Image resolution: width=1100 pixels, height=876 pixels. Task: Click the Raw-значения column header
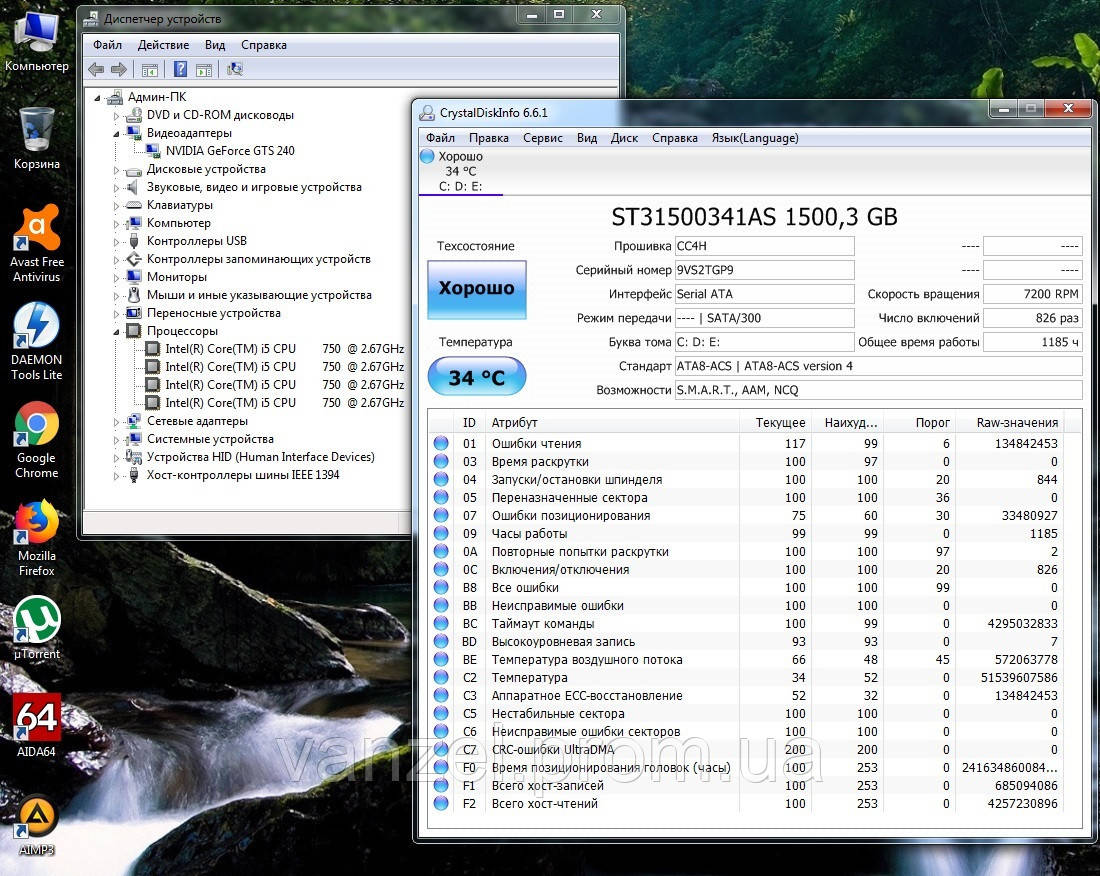point(1009,422)
